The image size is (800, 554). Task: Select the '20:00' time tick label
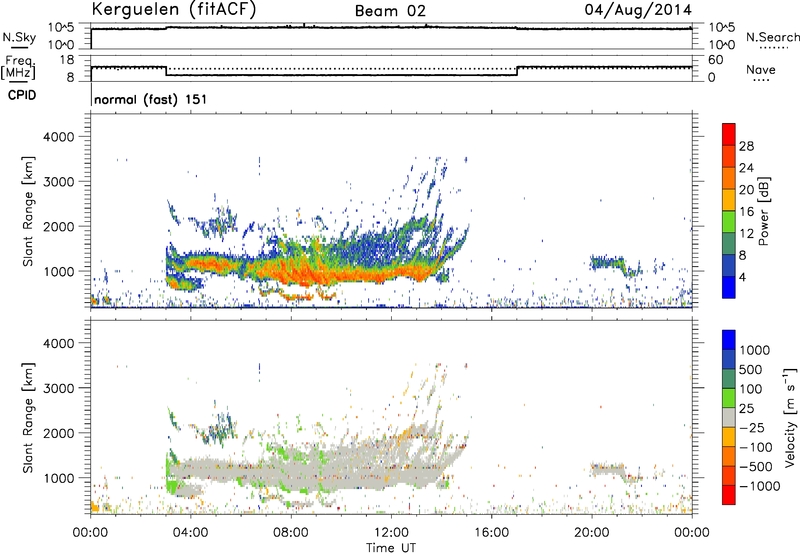[592, 533]
